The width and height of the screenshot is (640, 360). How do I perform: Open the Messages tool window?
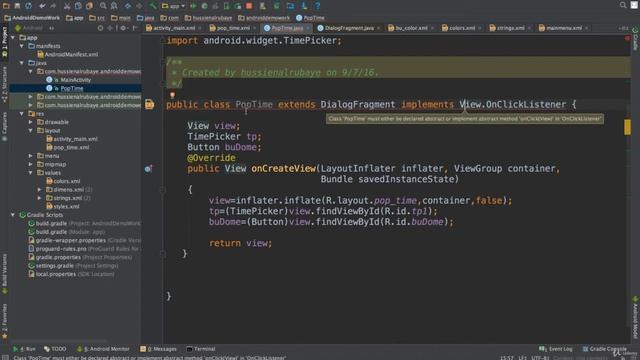[159, 349]
